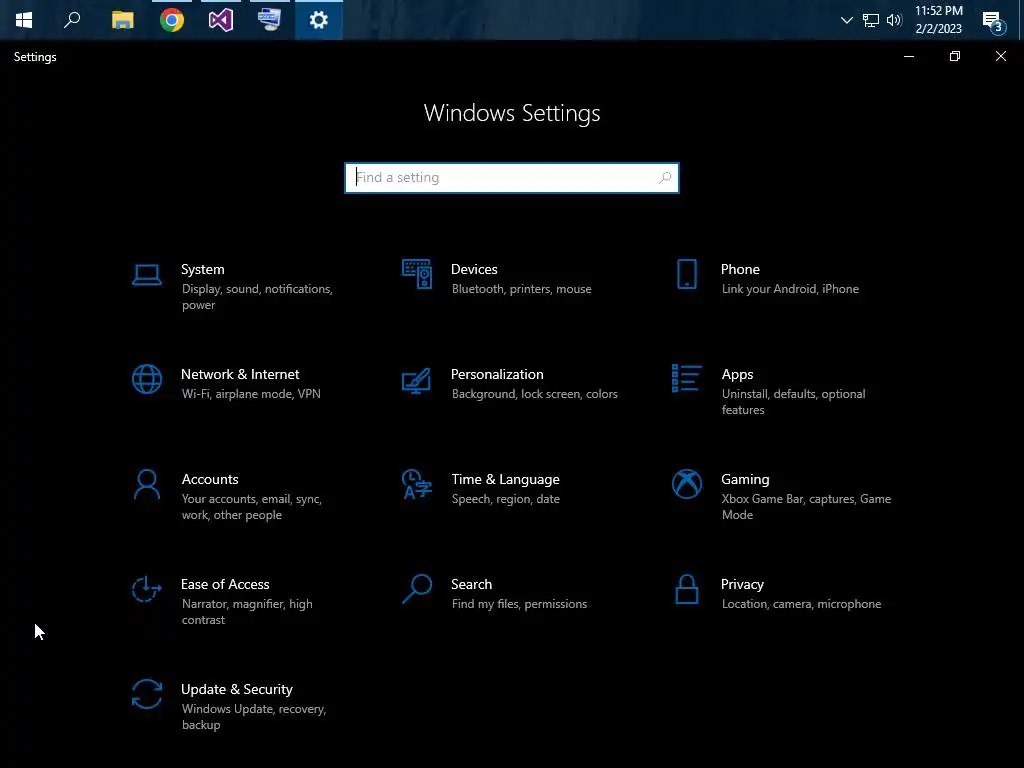Open Visual Studio from the taskbar
This screenshot has height=768, width=1024.
(221, 20)
